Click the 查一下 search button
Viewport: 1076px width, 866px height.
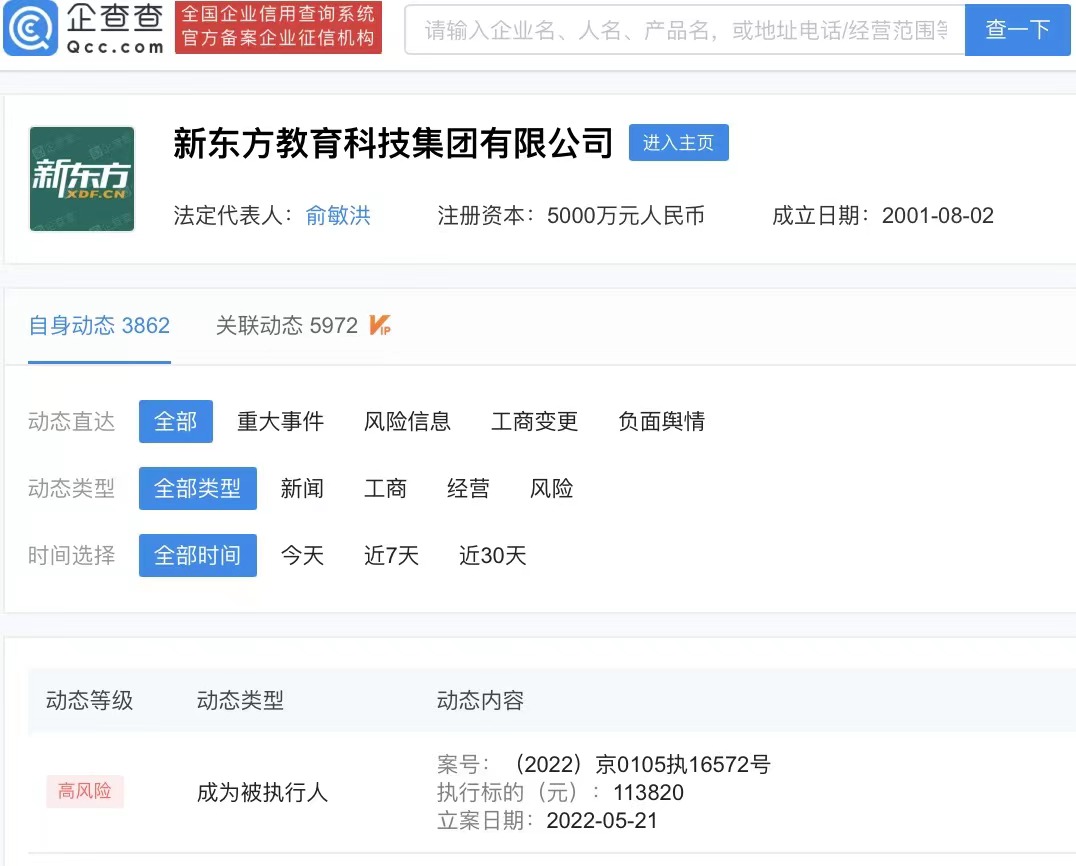pos(1018,30)
